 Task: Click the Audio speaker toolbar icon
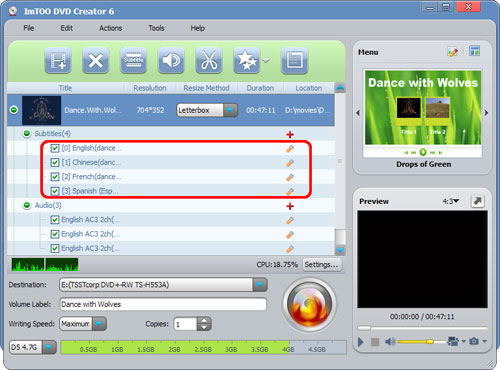(x=171, y=61)
